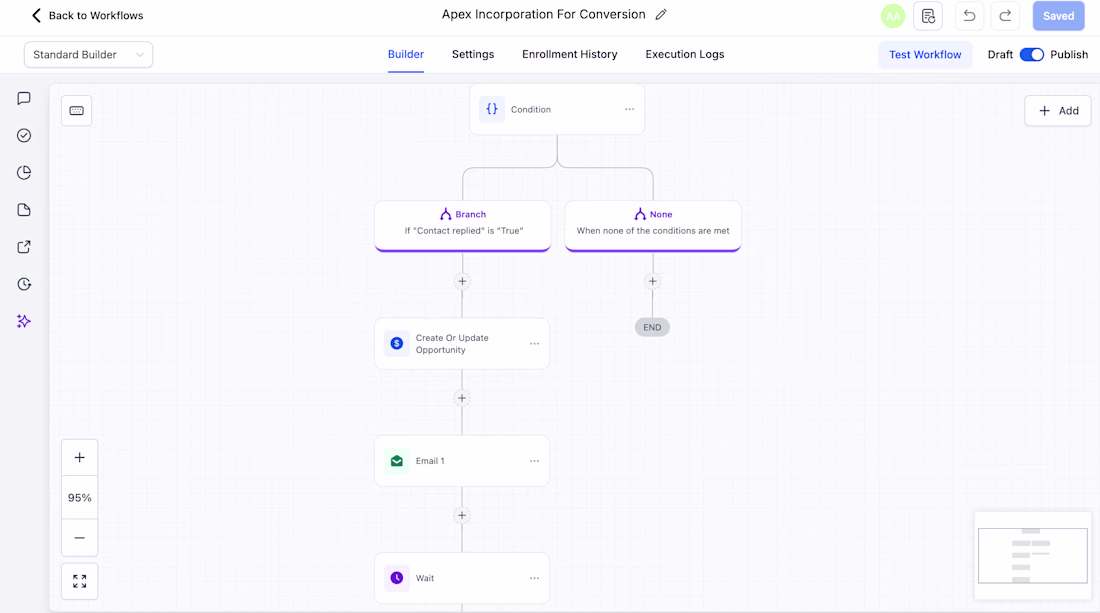
Task: Fit workflow to screen with expand icon
Action: point(79,581)
